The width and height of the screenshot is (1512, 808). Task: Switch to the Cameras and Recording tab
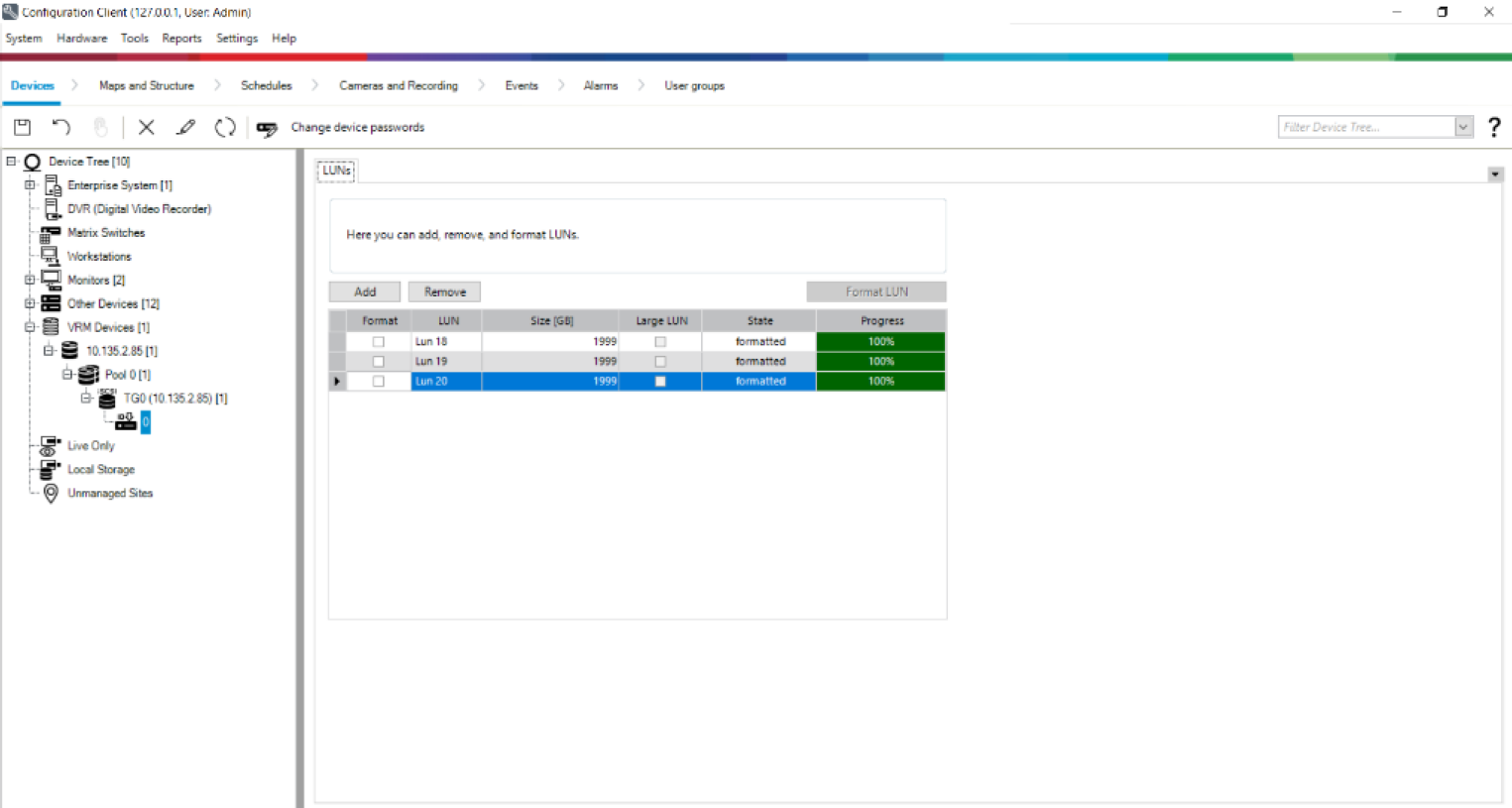[399, 85]
